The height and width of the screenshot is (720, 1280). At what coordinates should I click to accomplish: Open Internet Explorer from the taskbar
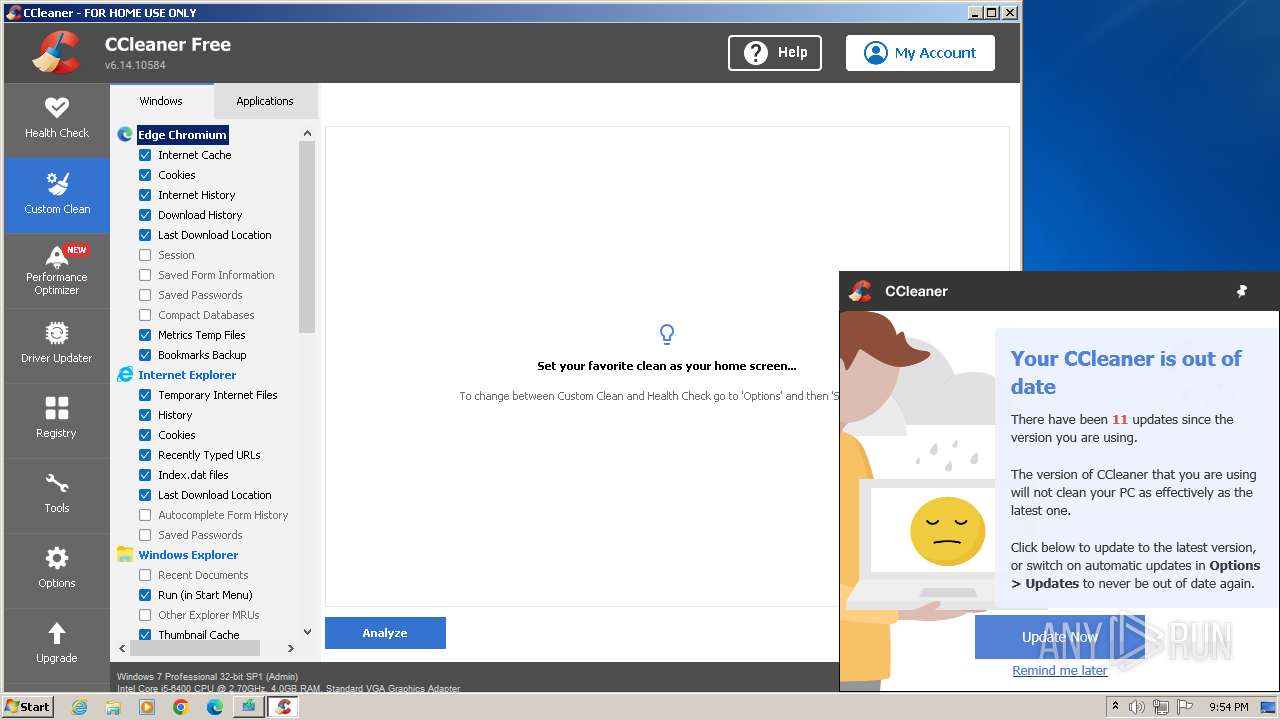tap(79, 707)
